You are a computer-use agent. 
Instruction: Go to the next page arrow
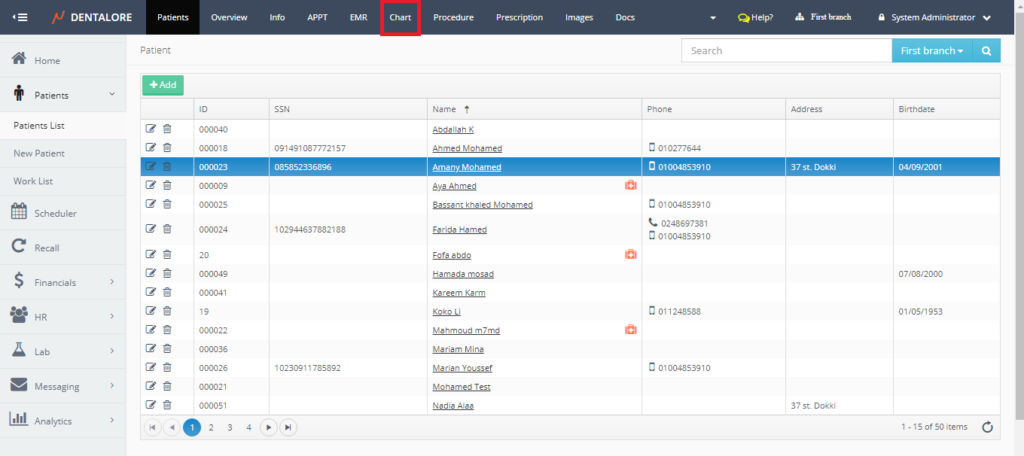(x=268, y=427)
